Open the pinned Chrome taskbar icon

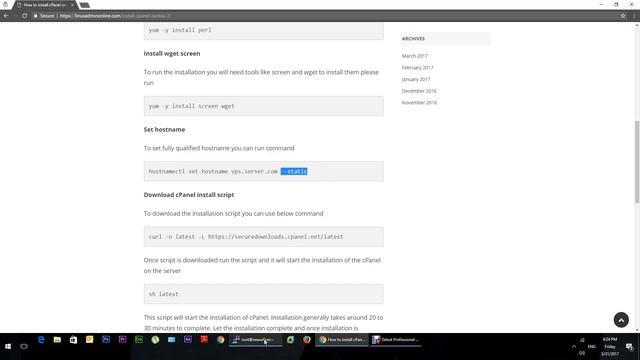(x=220, y=340)
